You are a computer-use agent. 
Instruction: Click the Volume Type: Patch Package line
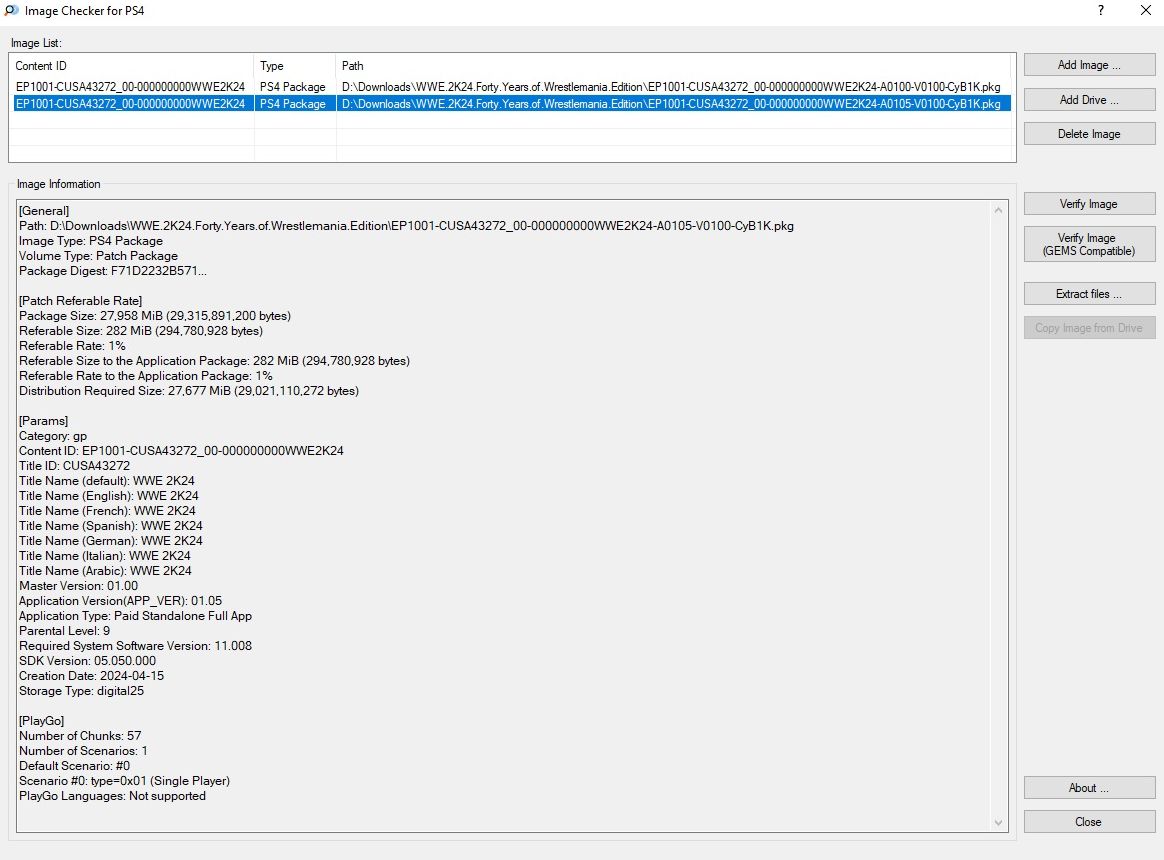click(x=98, y=256)
